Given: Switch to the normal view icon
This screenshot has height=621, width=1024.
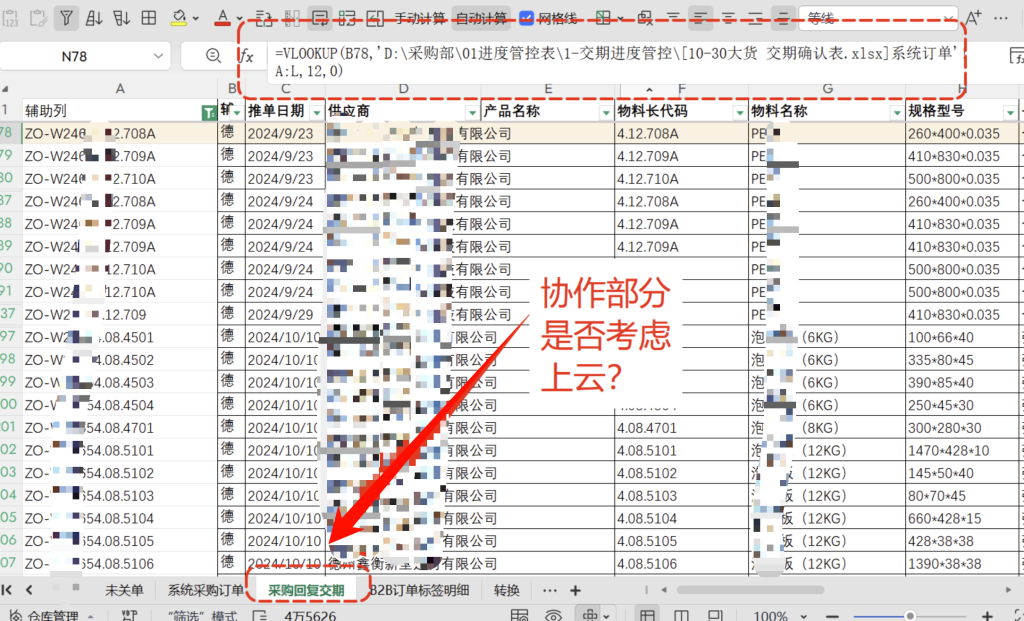Looking at the screenshot, I should pyautogui.click(x=648, y=615).
